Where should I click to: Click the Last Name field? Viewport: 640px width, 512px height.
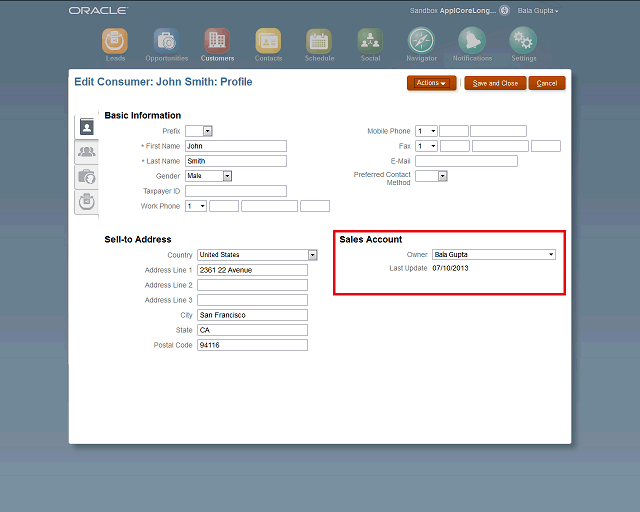(x=236, y=161)
